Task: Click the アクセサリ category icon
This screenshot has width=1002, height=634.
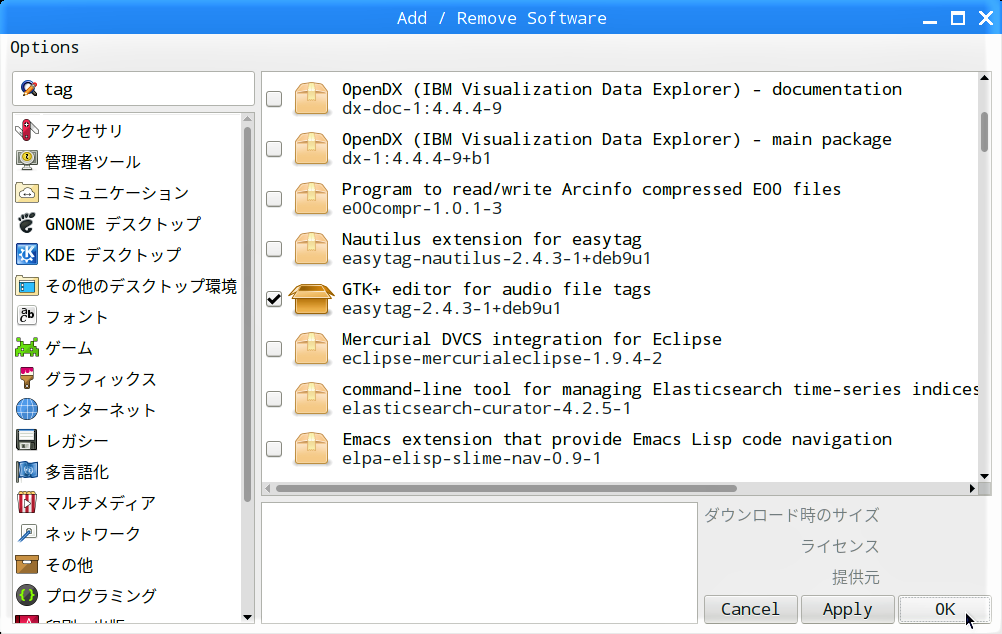Action: [x=27, y=130]
